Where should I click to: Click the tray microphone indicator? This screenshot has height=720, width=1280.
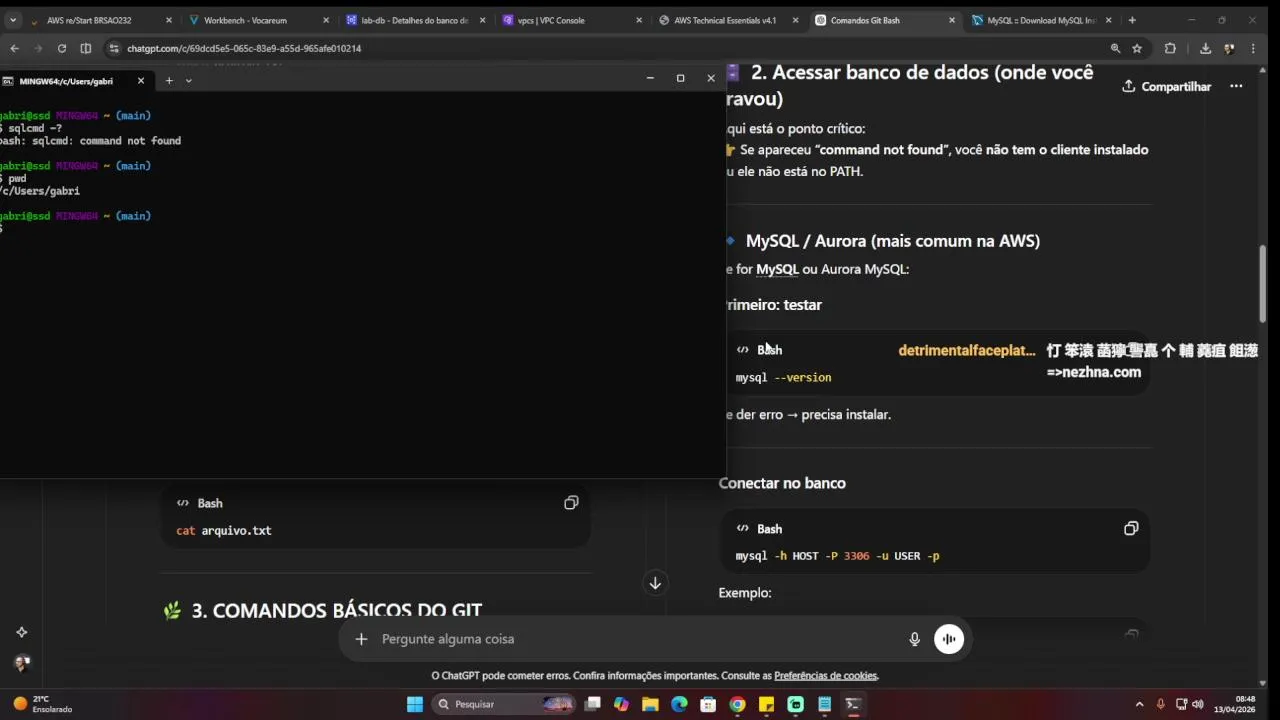pos(1160,704)
